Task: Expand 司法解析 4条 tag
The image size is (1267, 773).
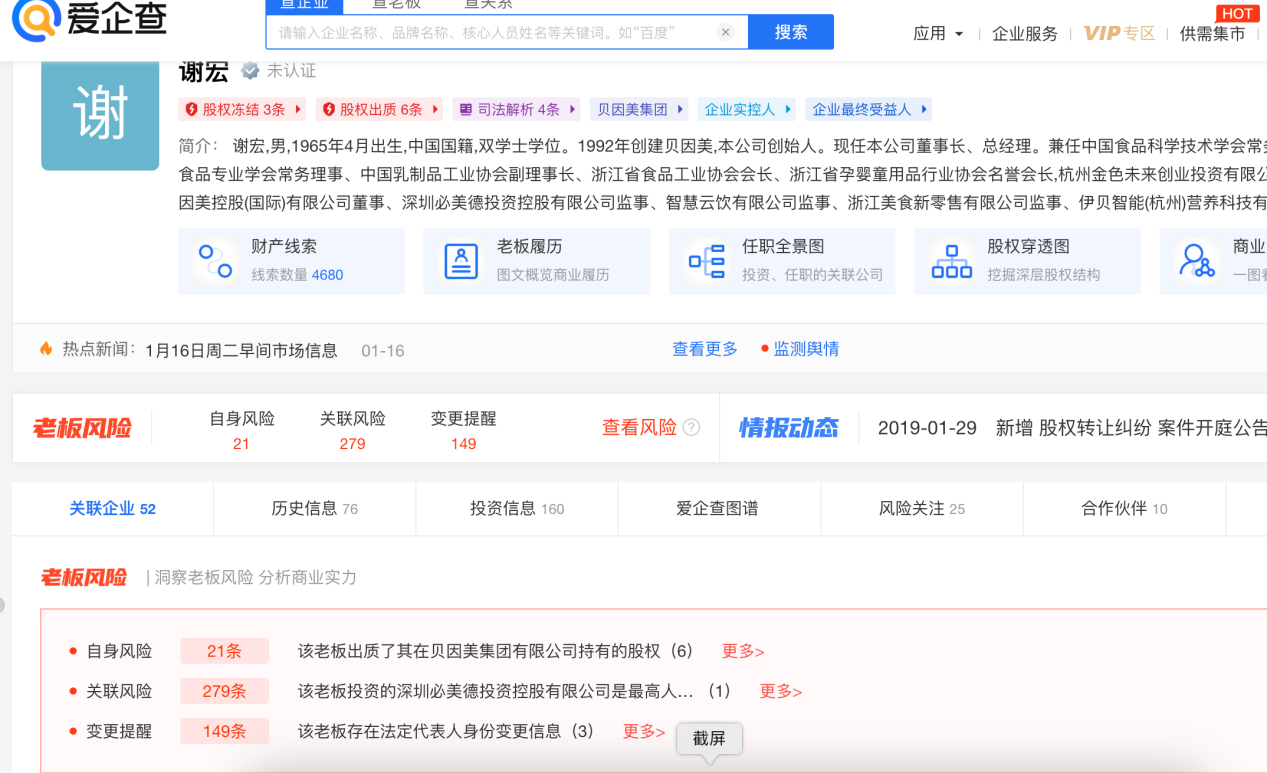Action: 515,109
